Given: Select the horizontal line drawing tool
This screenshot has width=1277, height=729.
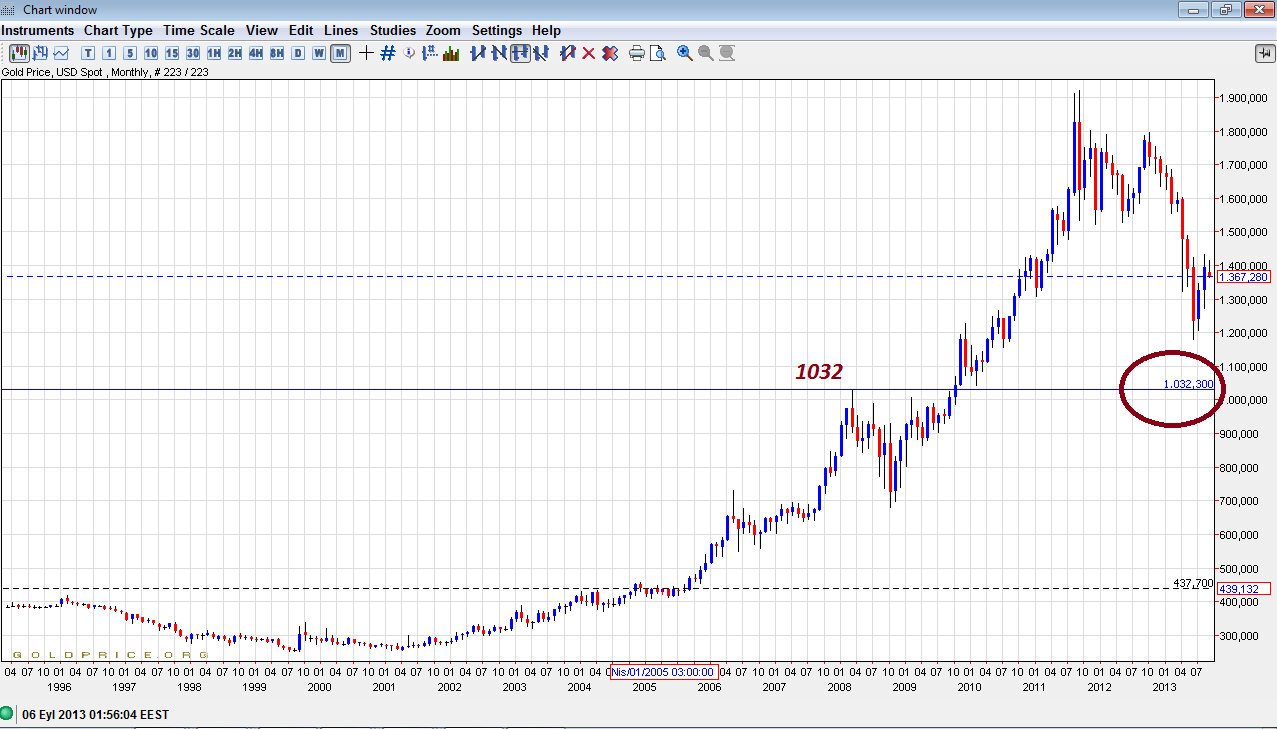Looking at the screenshot, I should pyautogui.click(x=520, y=53).
